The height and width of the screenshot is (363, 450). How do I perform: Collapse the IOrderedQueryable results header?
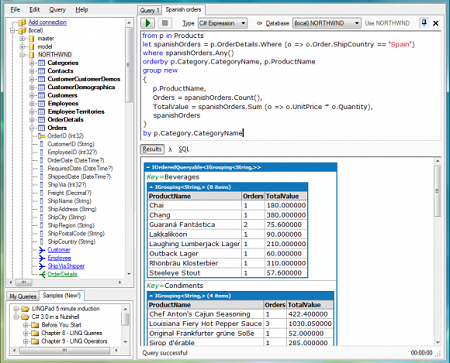click(x=148, y=167)
